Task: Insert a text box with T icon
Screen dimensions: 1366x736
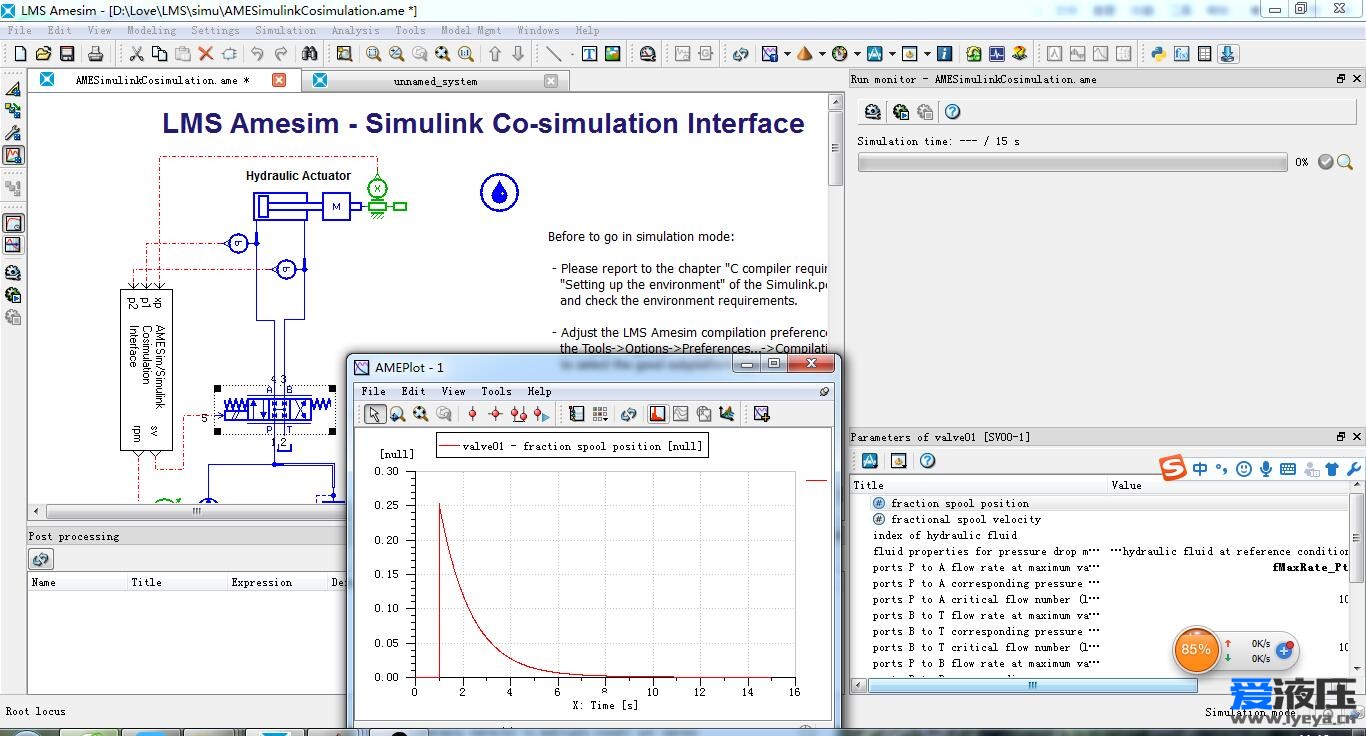Action: coord(589,54)
